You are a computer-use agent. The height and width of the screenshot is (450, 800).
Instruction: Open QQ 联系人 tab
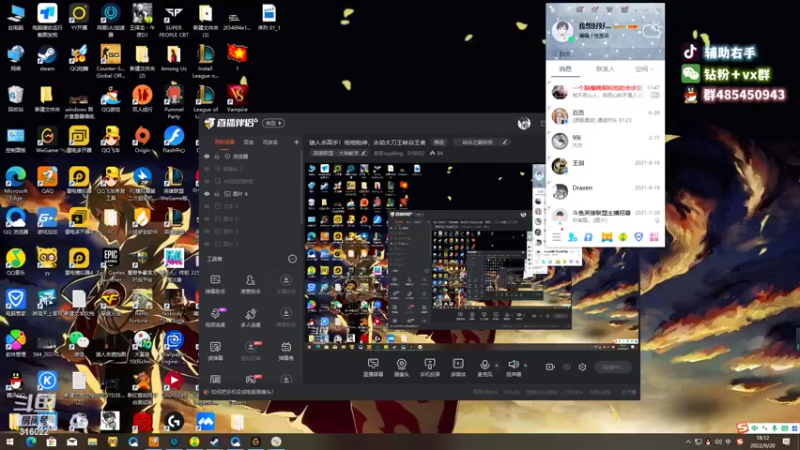pyautogui.click(x=605, y=68)
